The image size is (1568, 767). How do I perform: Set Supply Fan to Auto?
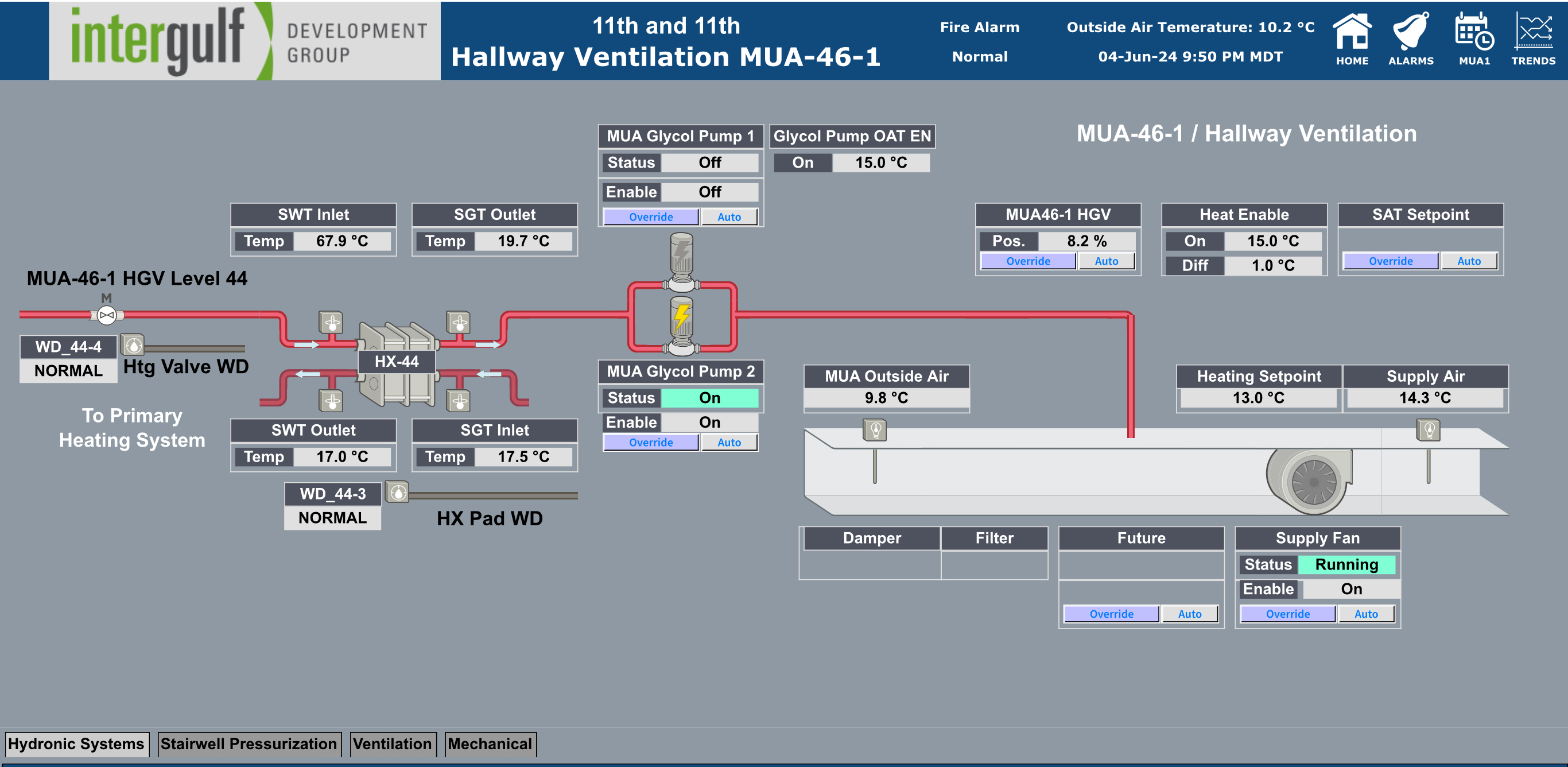tap(1366, 614)
